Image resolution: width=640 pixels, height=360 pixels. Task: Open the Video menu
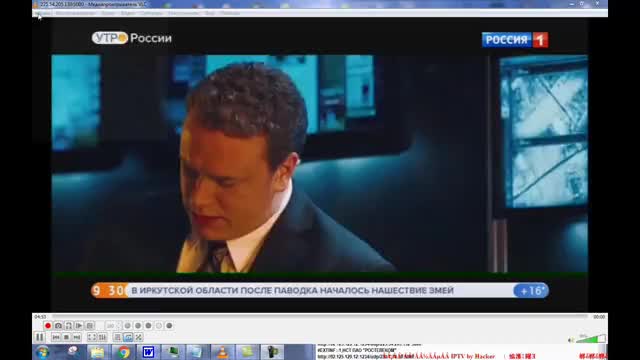click(127, 13)
